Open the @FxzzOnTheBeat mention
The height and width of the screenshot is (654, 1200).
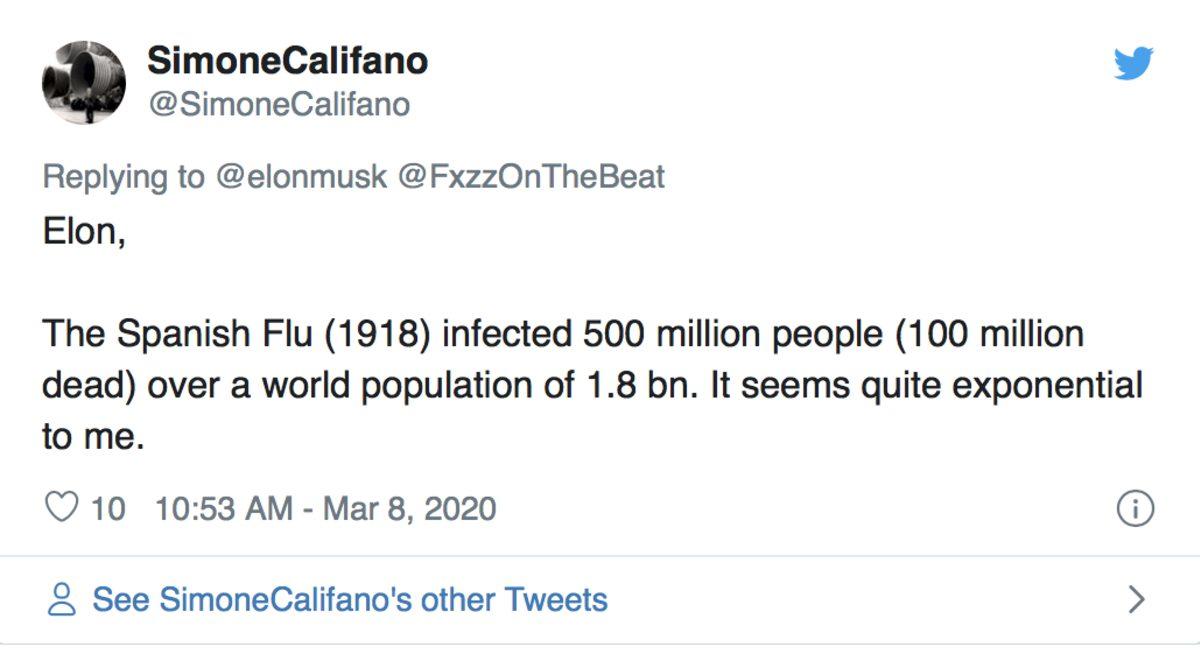pos(531,177)
